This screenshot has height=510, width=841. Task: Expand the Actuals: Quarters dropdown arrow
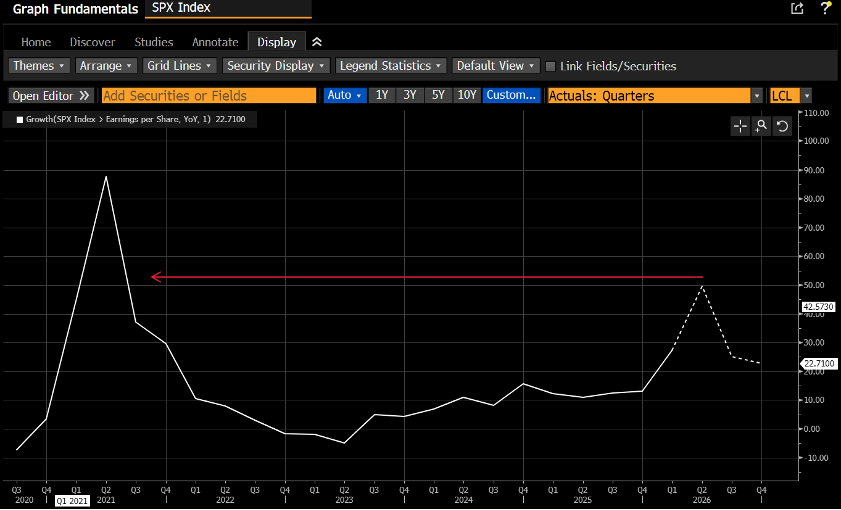[x=756, y=96]
